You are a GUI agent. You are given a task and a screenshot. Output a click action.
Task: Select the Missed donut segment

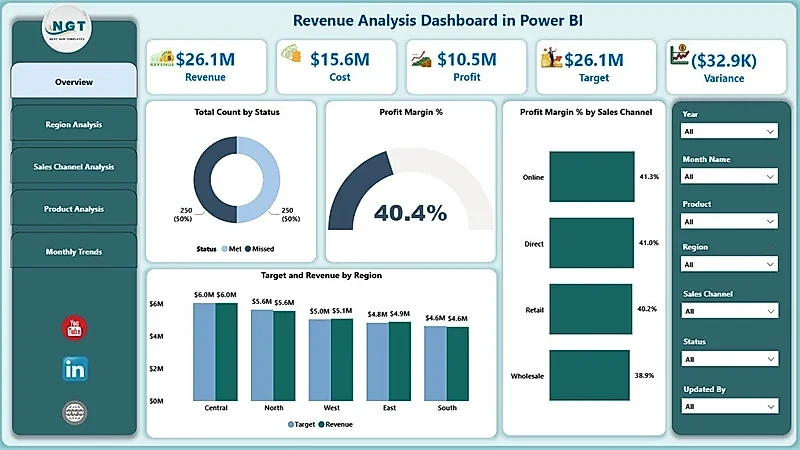(203, 180)
